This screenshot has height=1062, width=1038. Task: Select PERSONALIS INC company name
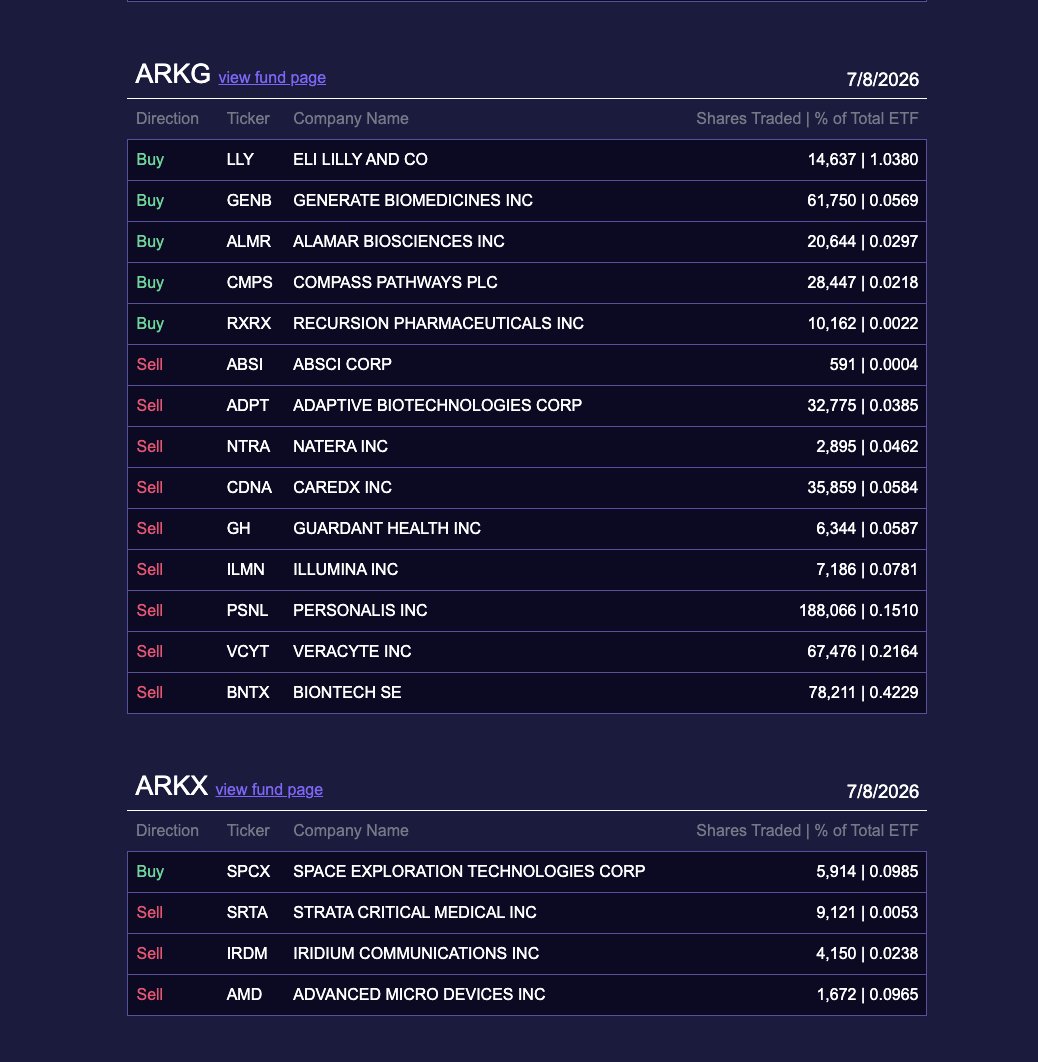click(360, 610)
